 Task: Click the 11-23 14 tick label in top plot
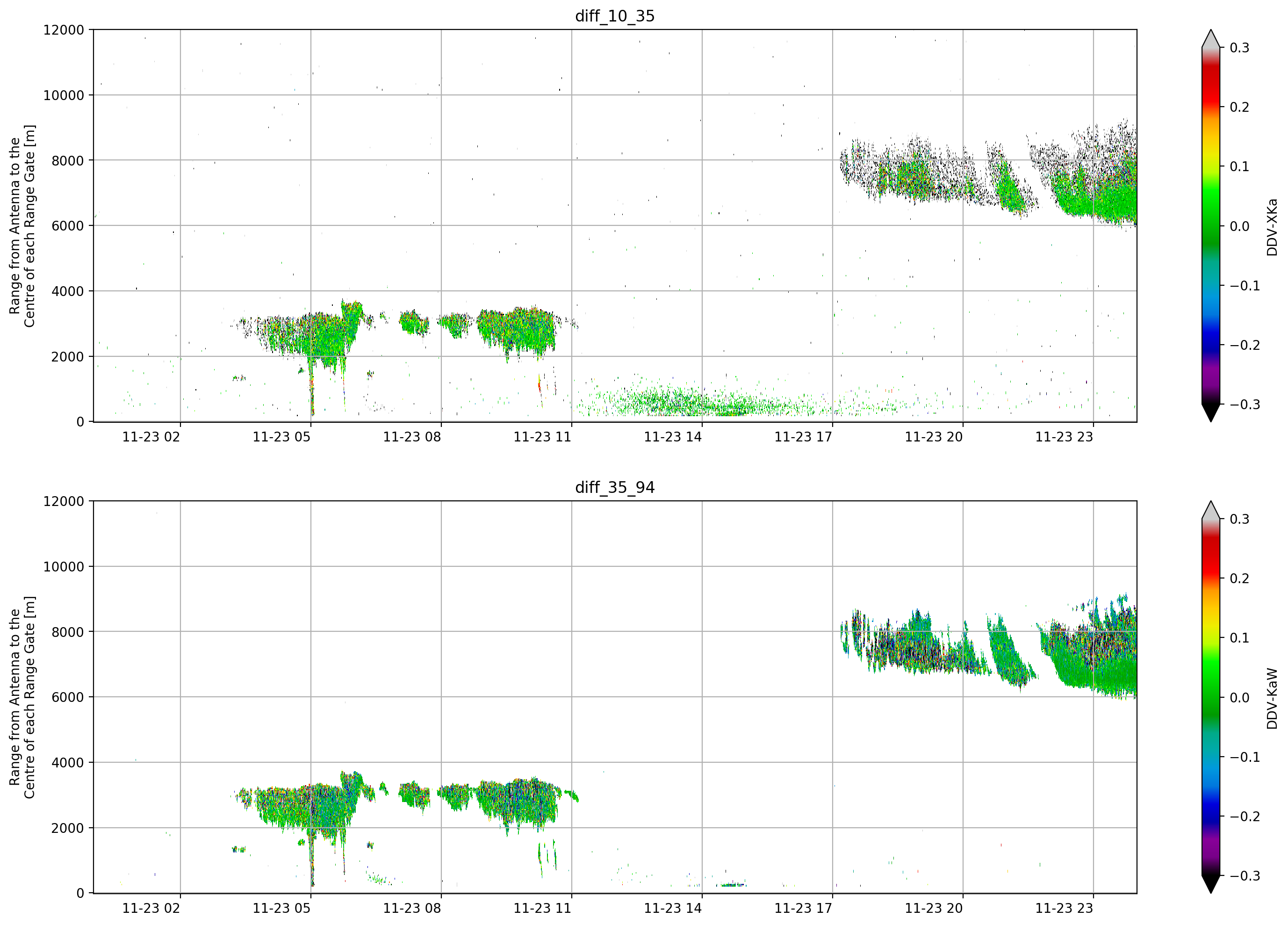pos(672,437)
